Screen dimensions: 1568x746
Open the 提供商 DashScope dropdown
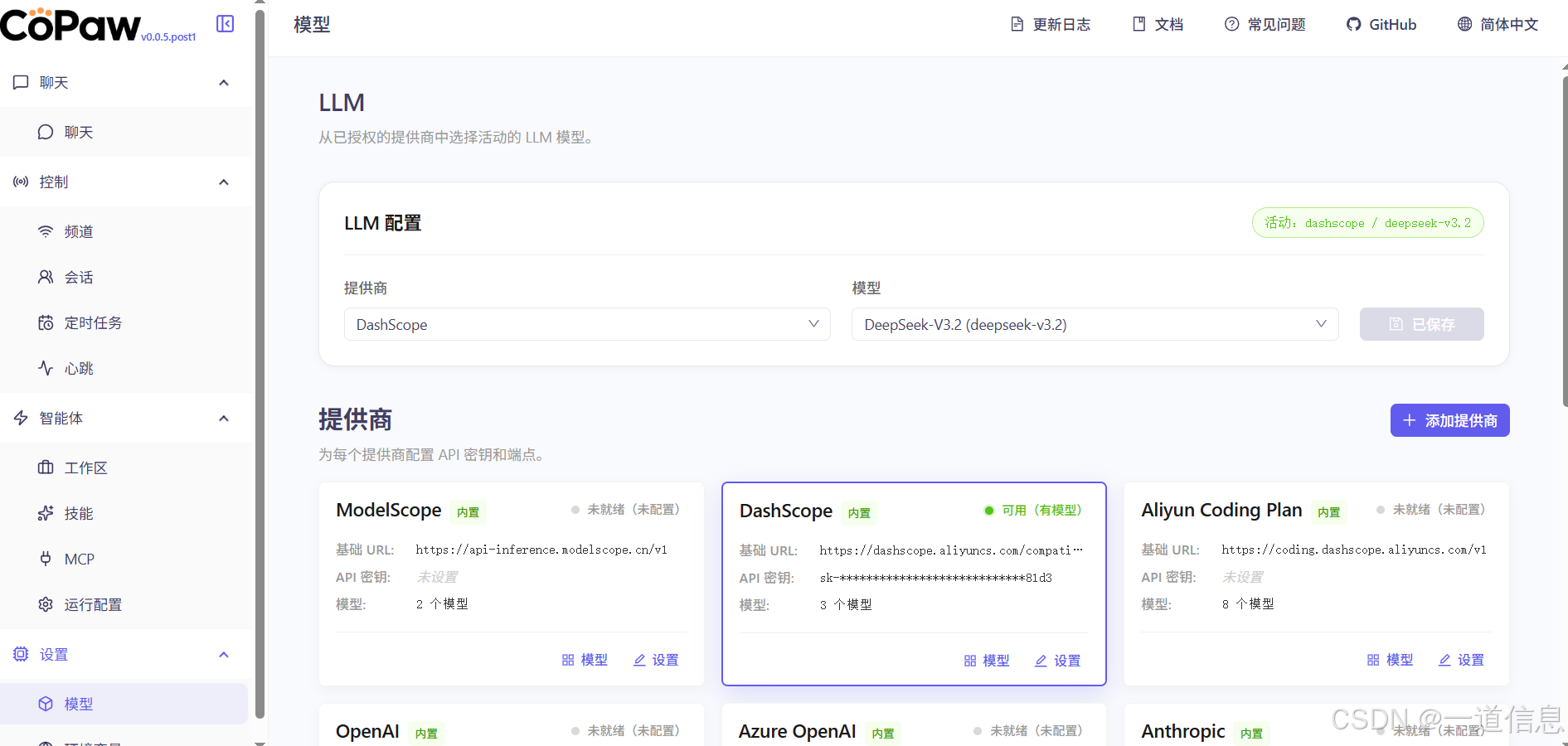[x=587, y=324]
